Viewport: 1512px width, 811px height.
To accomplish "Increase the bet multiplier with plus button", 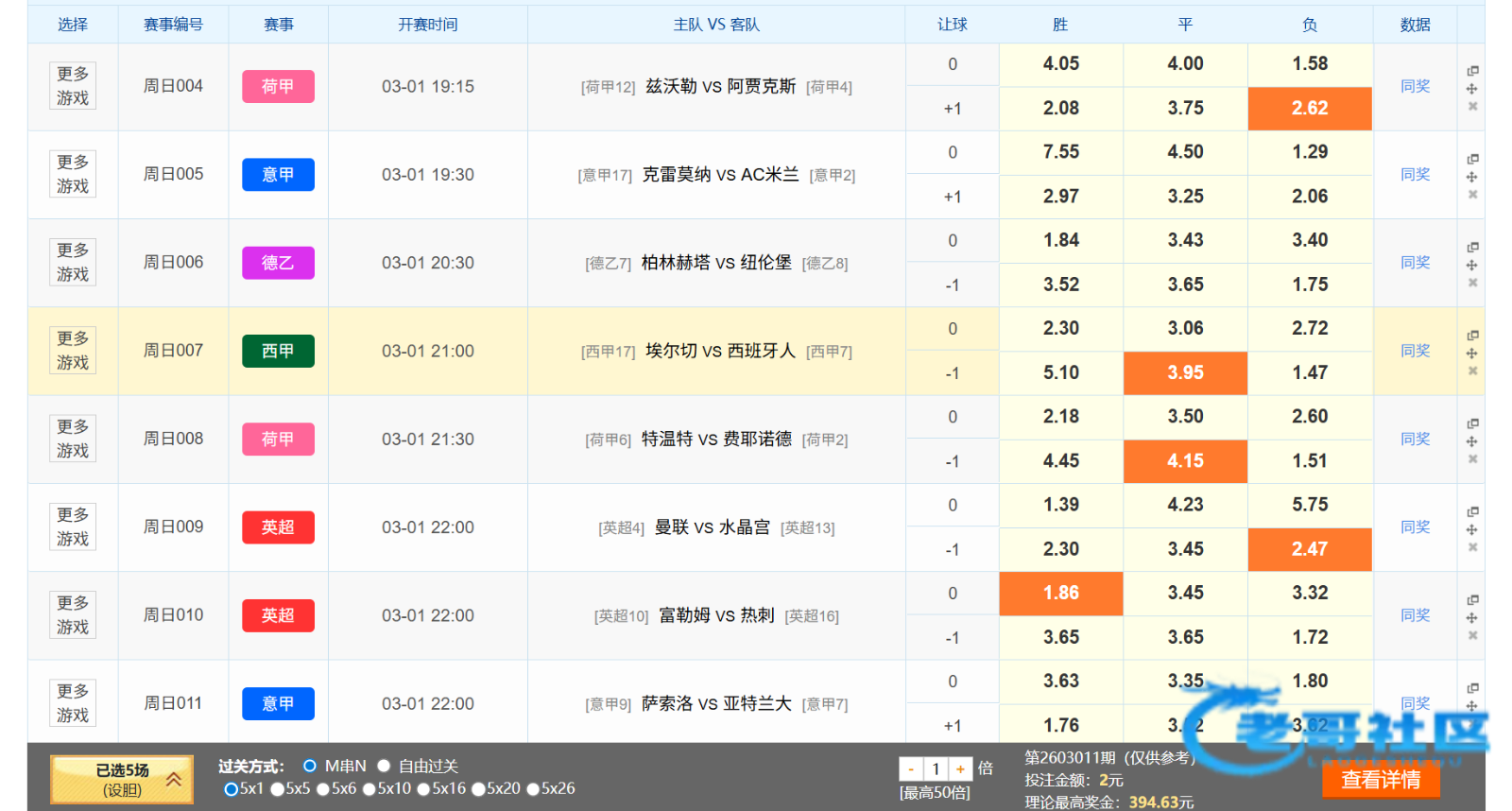I will pos(960,769).
